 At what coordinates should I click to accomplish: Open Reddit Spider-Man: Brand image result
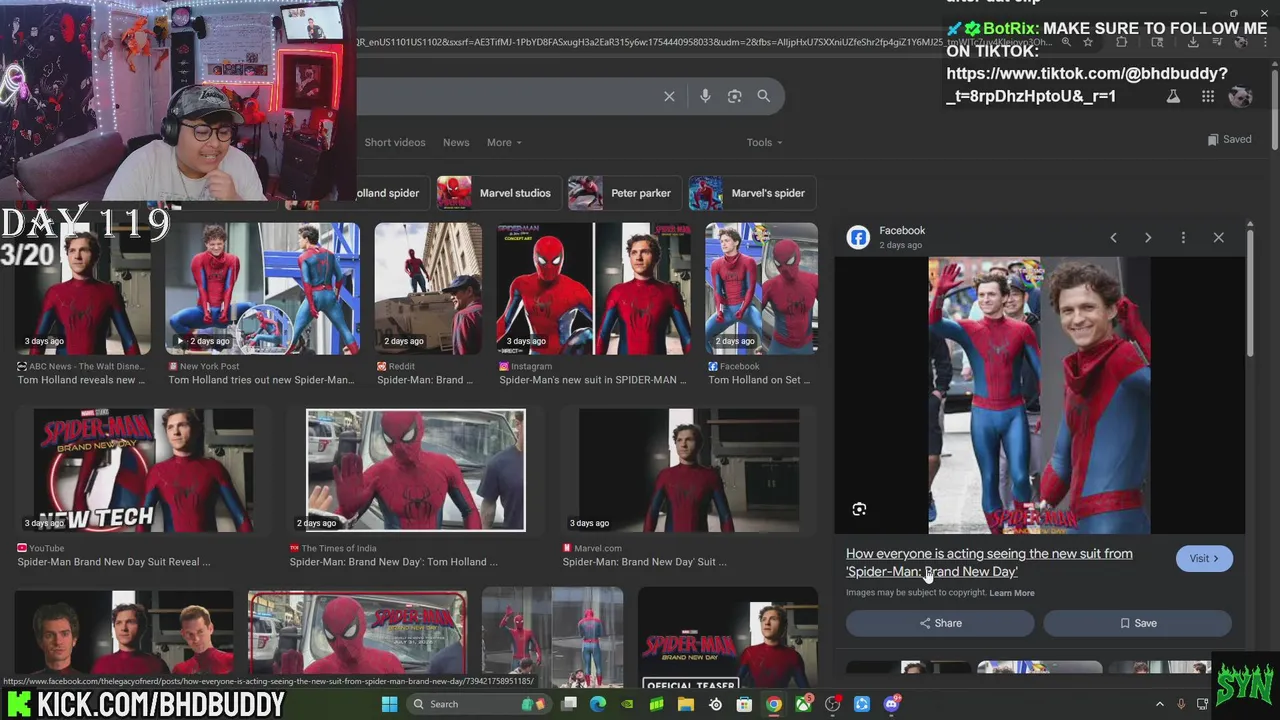click(428, 289)
